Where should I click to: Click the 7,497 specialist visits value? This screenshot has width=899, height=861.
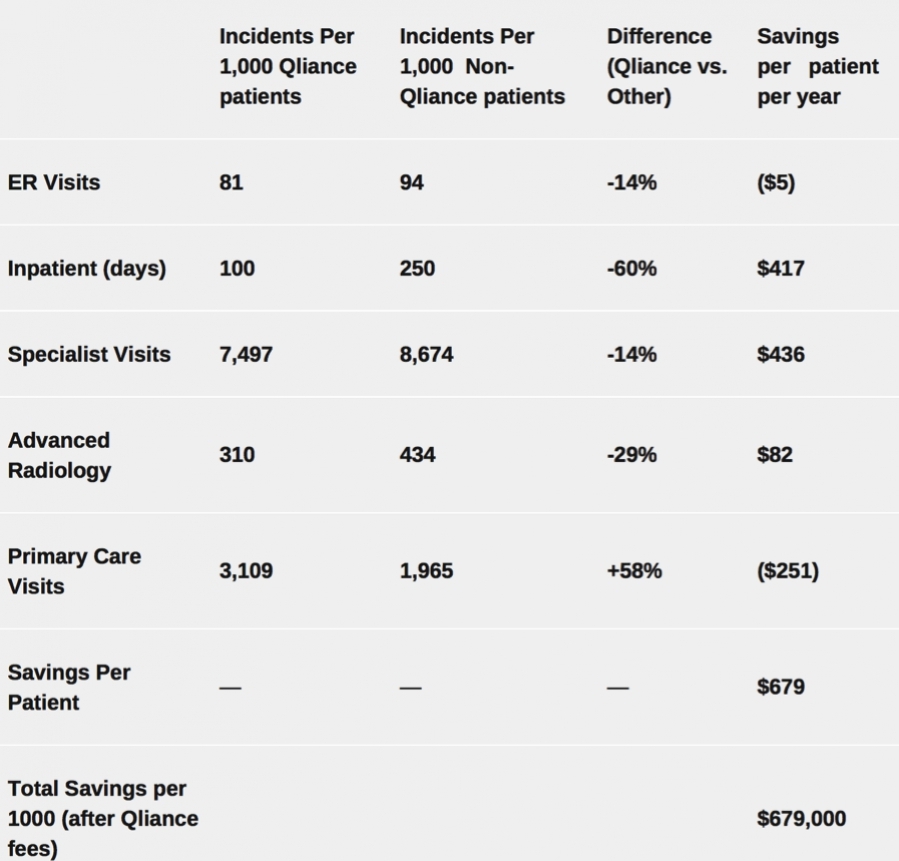[x=246, y=355]
